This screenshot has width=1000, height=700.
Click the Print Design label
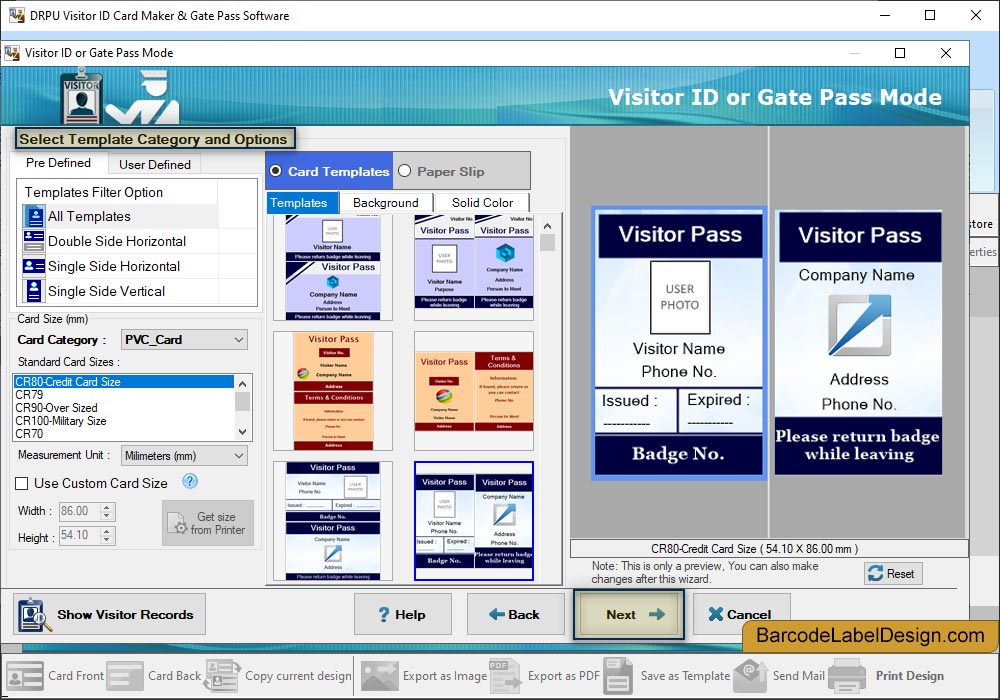[909, 676]
